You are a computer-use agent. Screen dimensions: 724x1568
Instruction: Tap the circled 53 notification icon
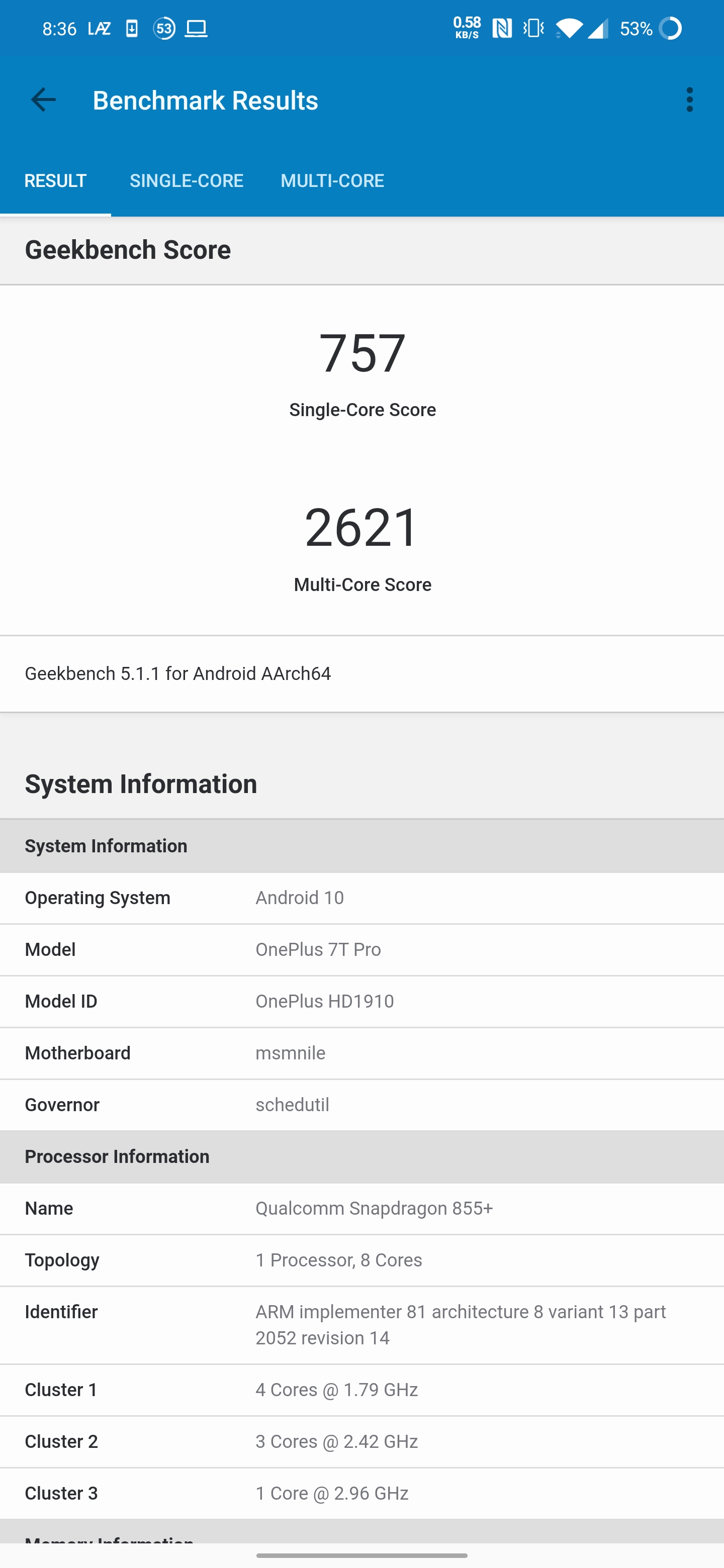[x=164, y=29]
